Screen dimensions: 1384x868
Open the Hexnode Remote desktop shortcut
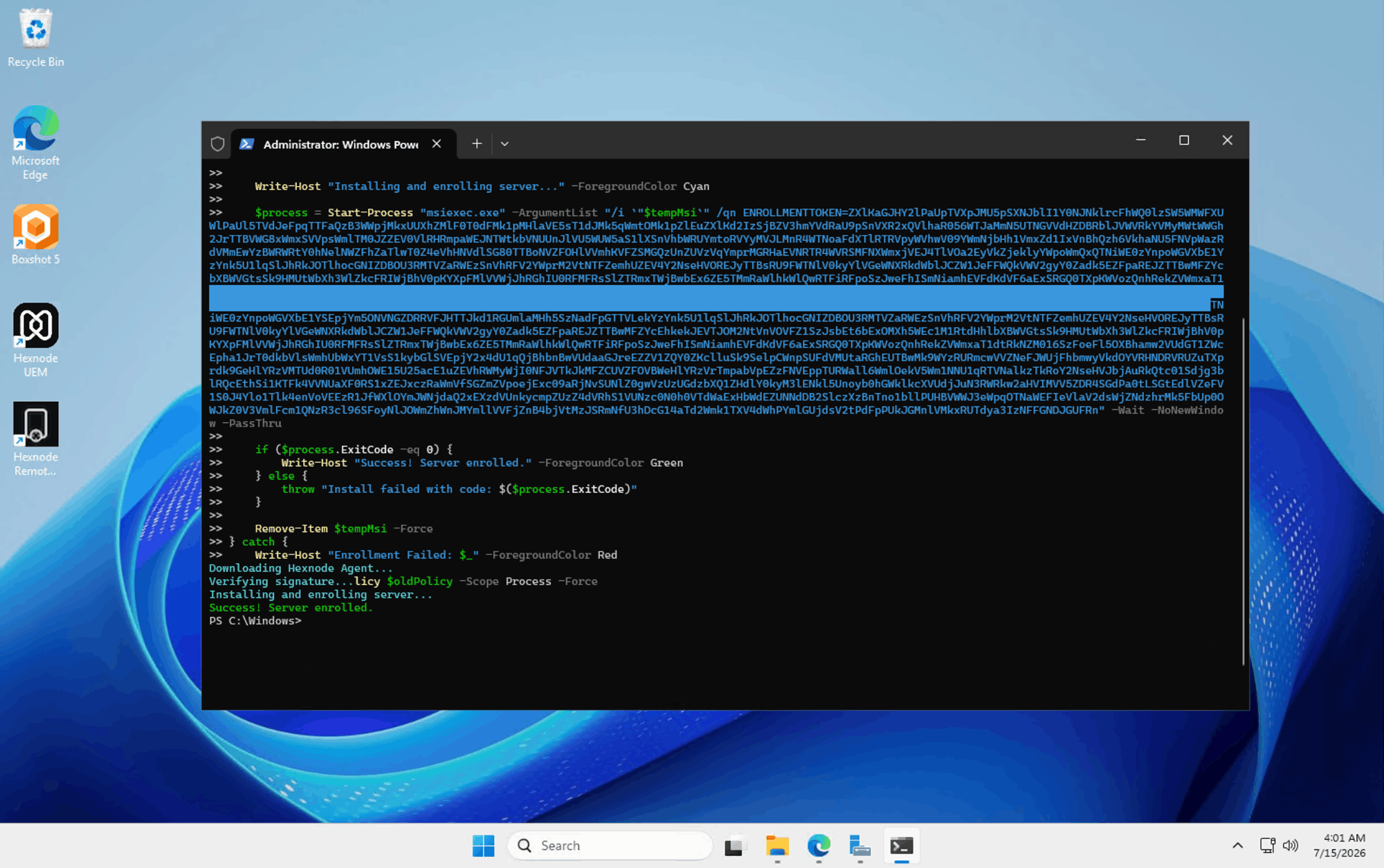[36, 439]
